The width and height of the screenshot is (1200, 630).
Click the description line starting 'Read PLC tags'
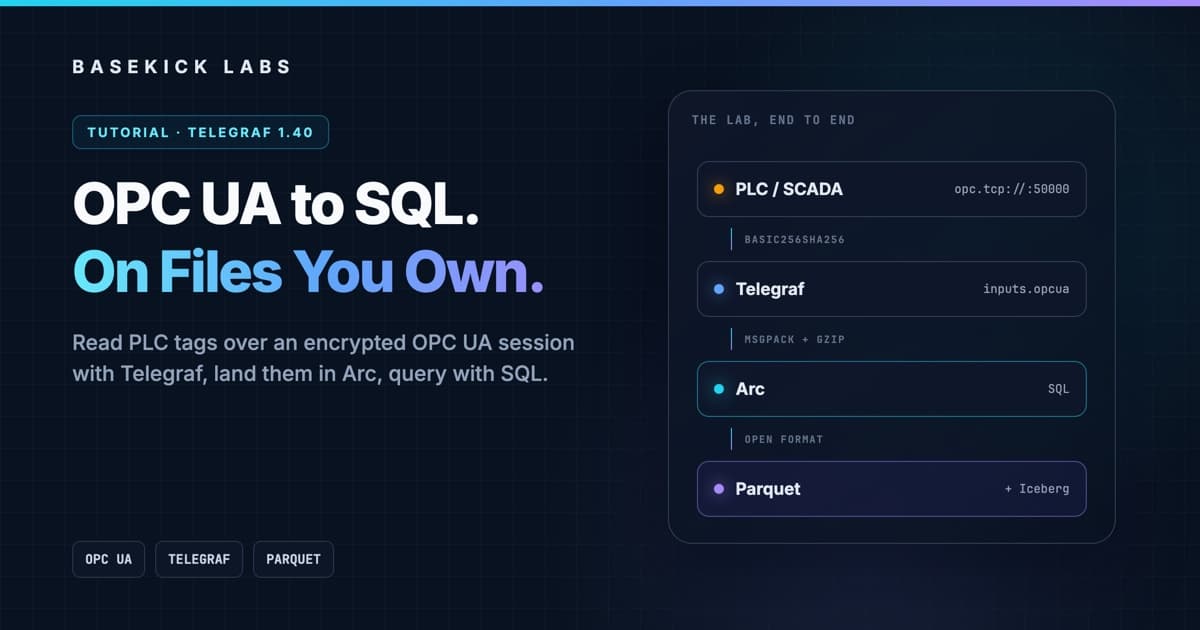tap(323, 343)
